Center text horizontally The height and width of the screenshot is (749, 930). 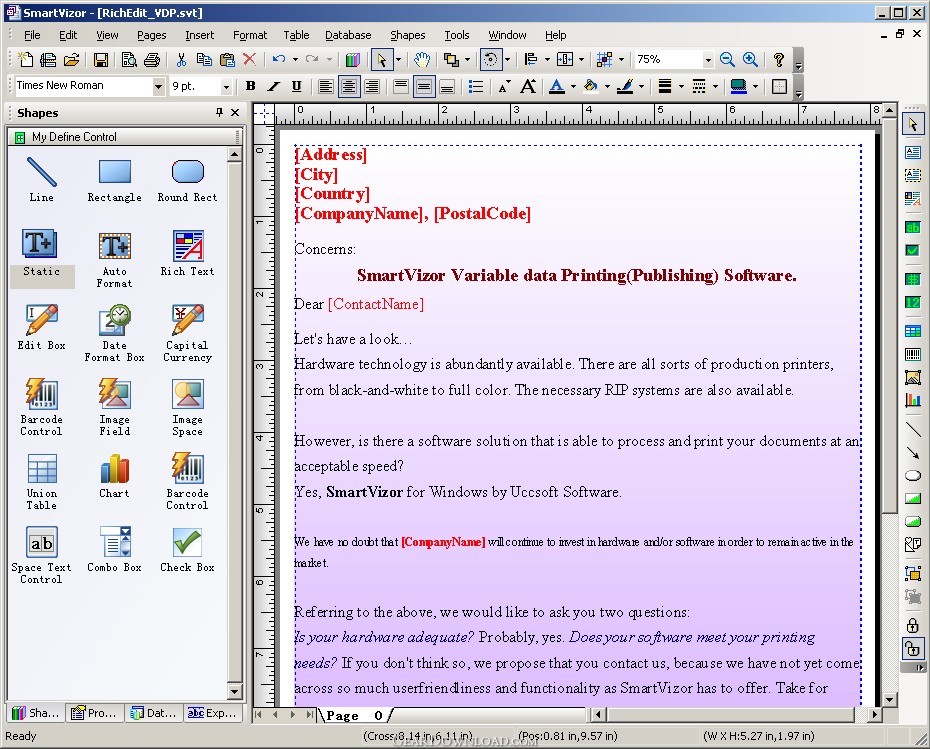tap(349, 86)
